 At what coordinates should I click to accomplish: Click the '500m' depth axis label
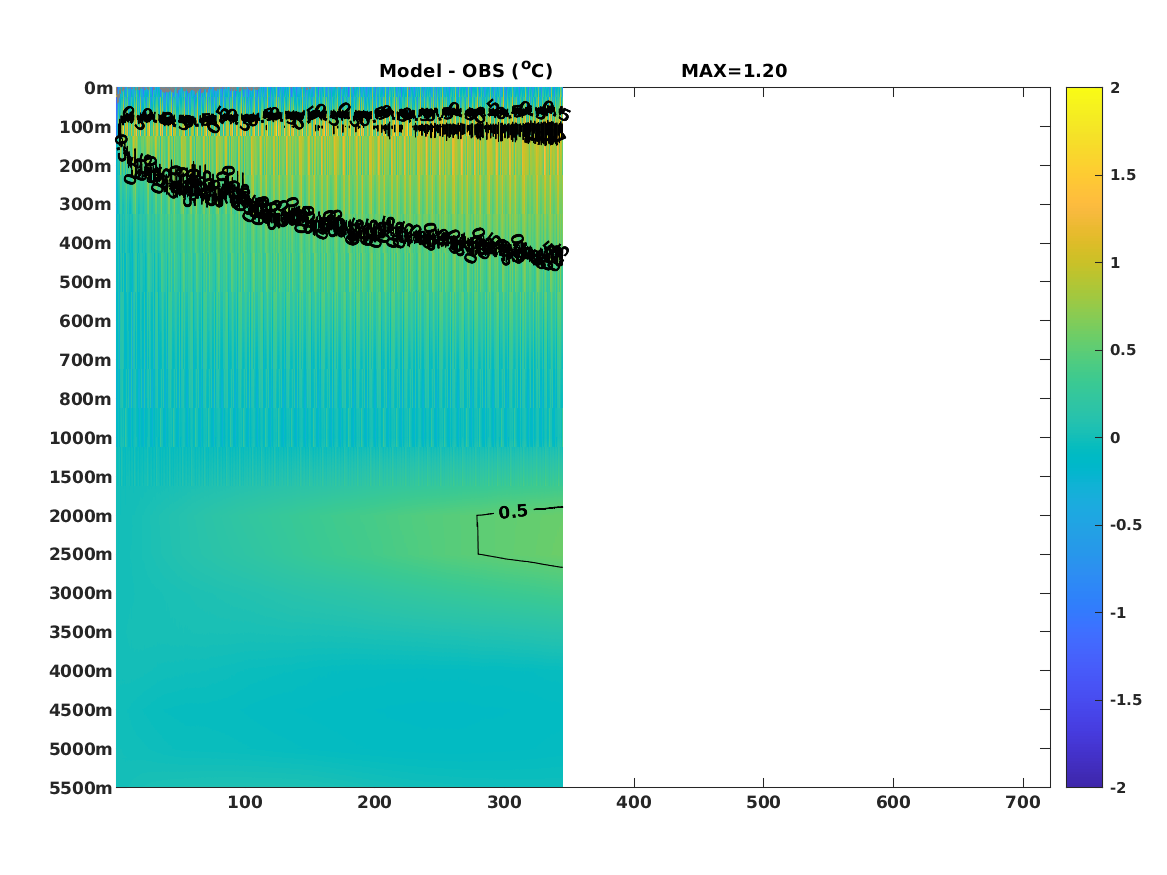click(86, 283)
